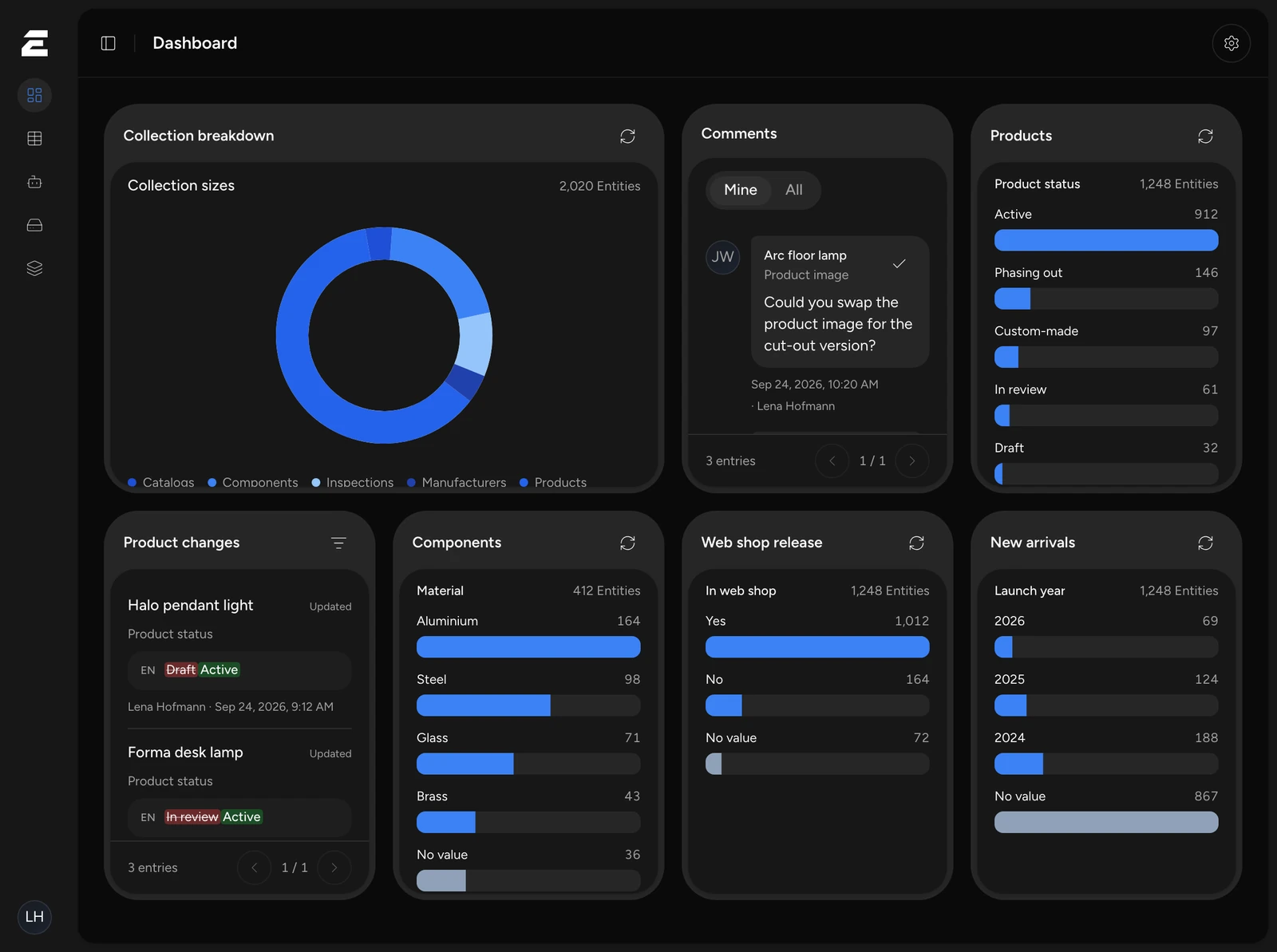
Task: Go to previous page in Comments
Action: 832,460
